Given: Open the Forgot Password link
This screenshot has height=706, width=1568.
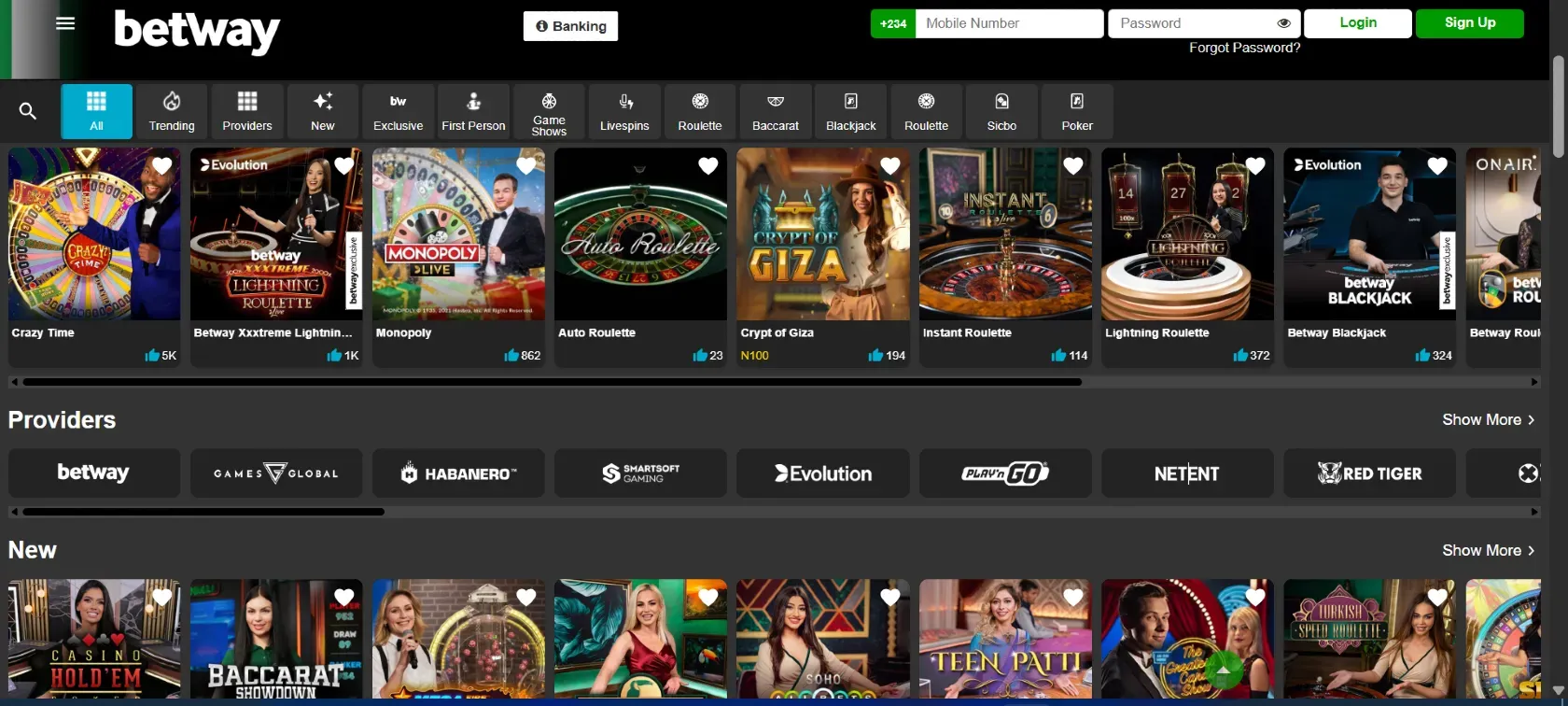Looking at the screenshot, I should tap(1244, 48).
